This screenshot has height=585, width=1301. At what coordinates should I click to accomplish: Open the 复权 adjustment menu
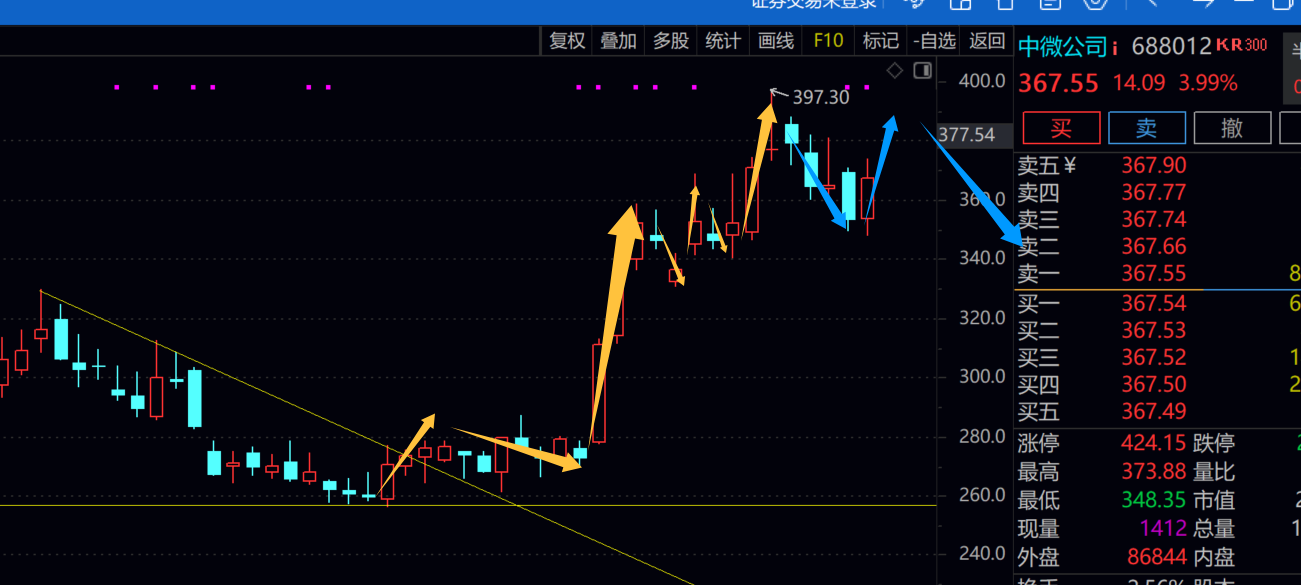click(567, 41)
